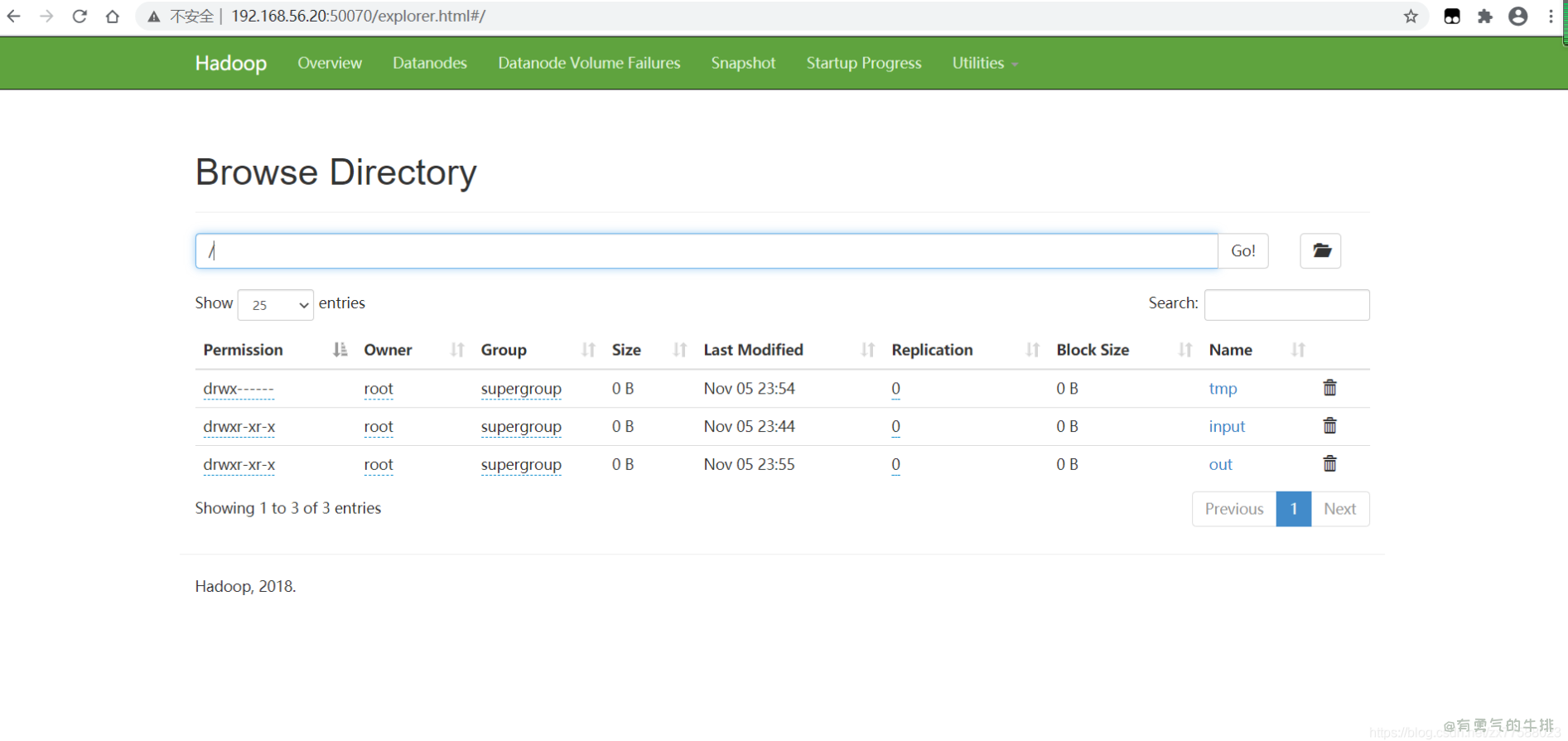The image size is (1568, 741).
Task: Click the Previous pagination button
Action: pos(1234,509)
